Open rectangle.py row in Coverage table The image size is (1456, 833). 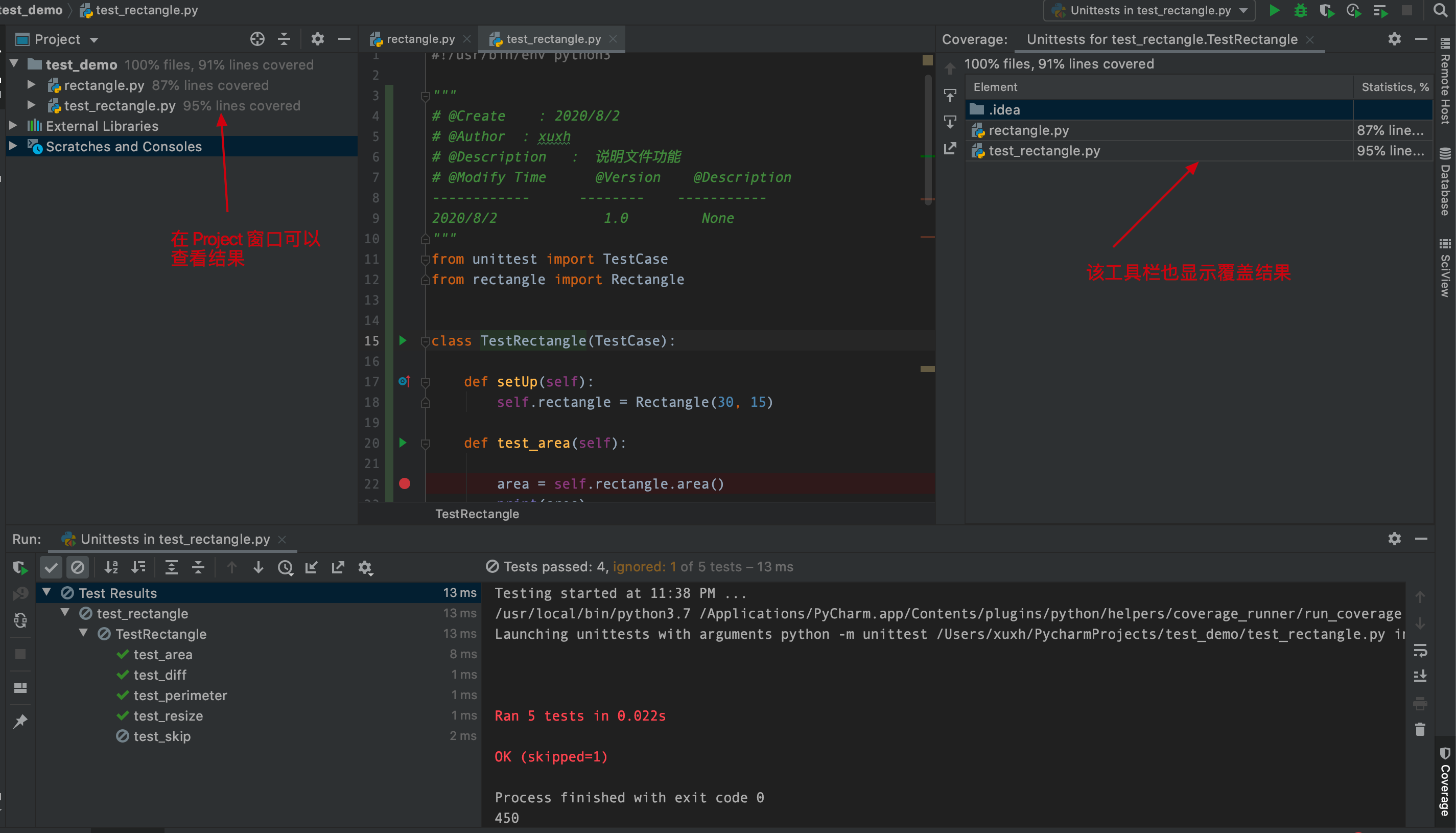click(x=1199, y=130)
